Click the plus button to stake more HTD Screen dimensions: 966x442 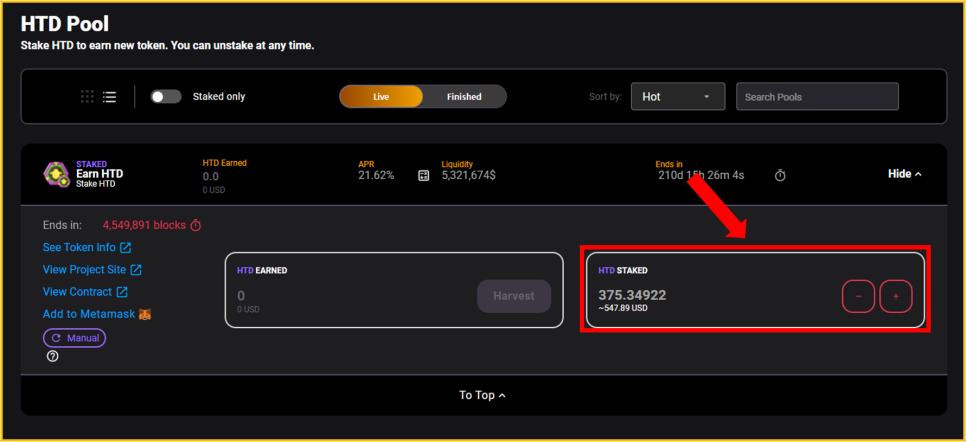tap(896, 297)
